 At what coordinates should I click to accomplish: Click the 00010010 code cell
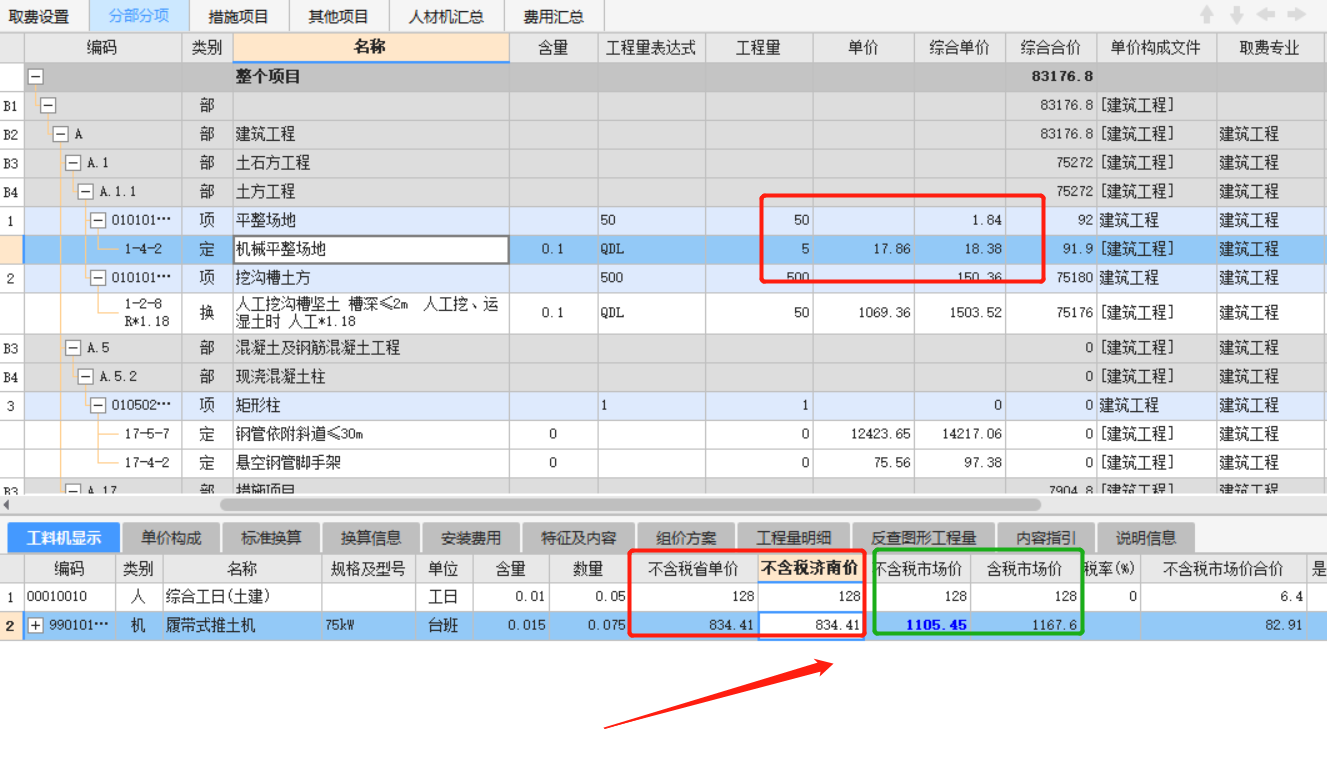click(x=69, y=597)
